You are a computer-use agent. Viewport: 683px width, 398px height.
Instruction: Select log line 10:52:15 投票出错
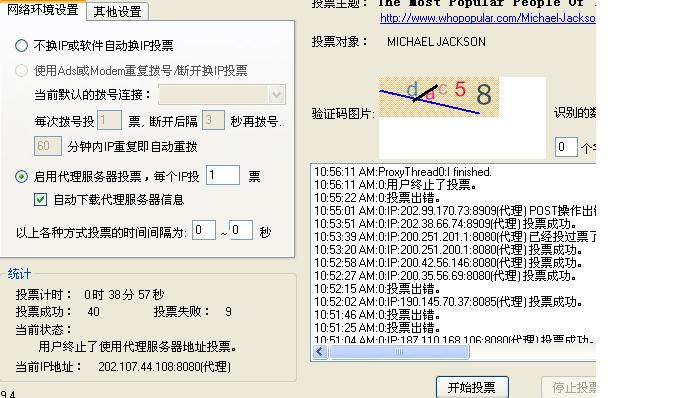coord(377,289)
